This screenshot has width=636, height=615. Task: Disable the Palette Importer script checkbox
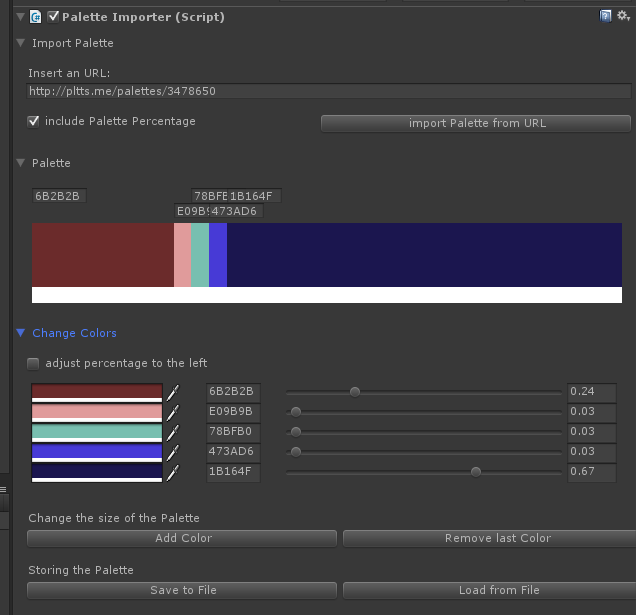pos(53,17)
